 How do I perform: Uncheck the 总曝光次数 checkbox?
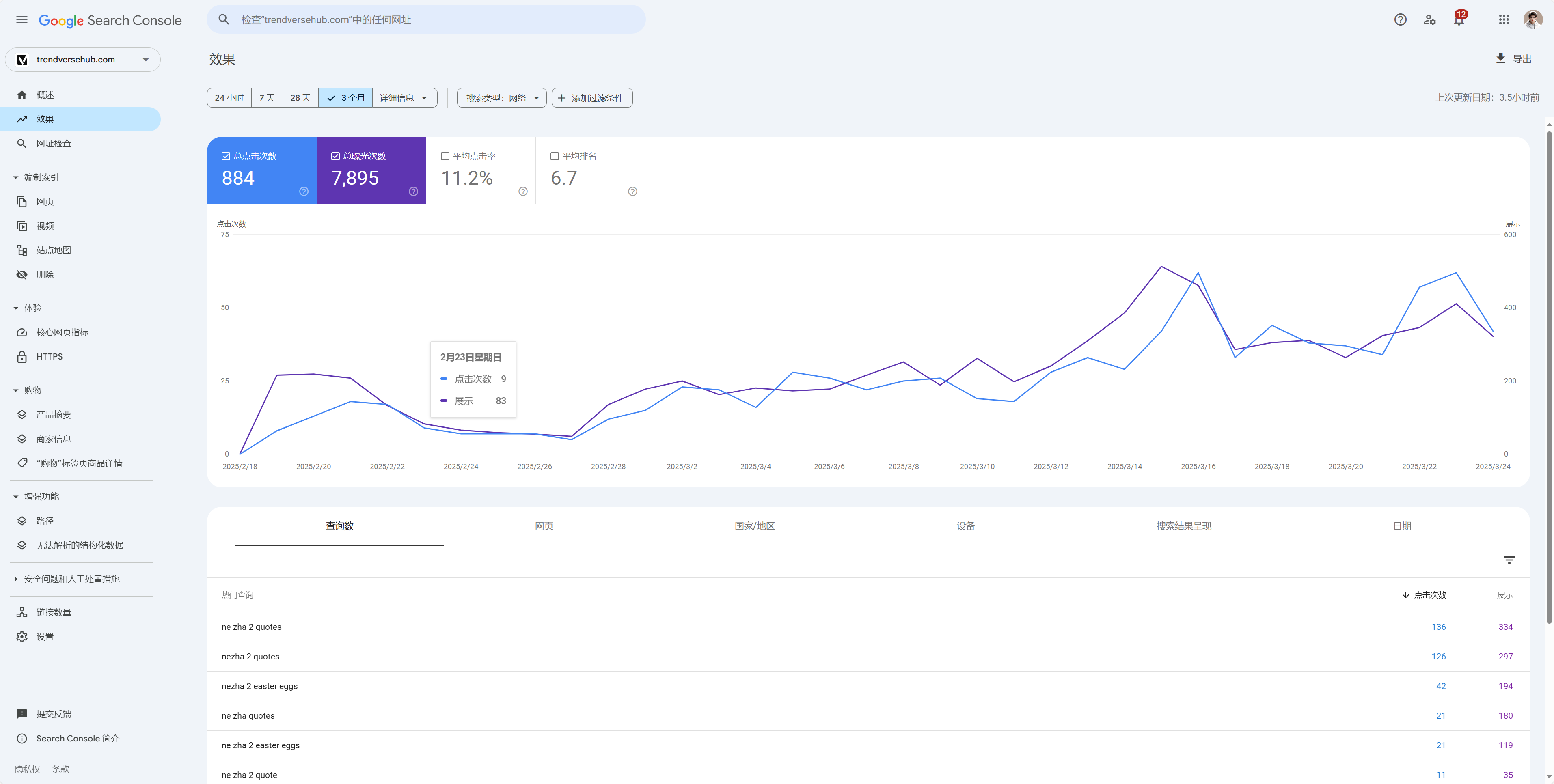(x=335, y=156)
